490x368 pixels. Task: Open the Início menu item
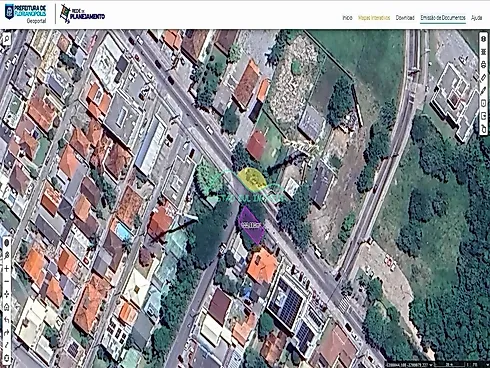click(x=347, y=18)
